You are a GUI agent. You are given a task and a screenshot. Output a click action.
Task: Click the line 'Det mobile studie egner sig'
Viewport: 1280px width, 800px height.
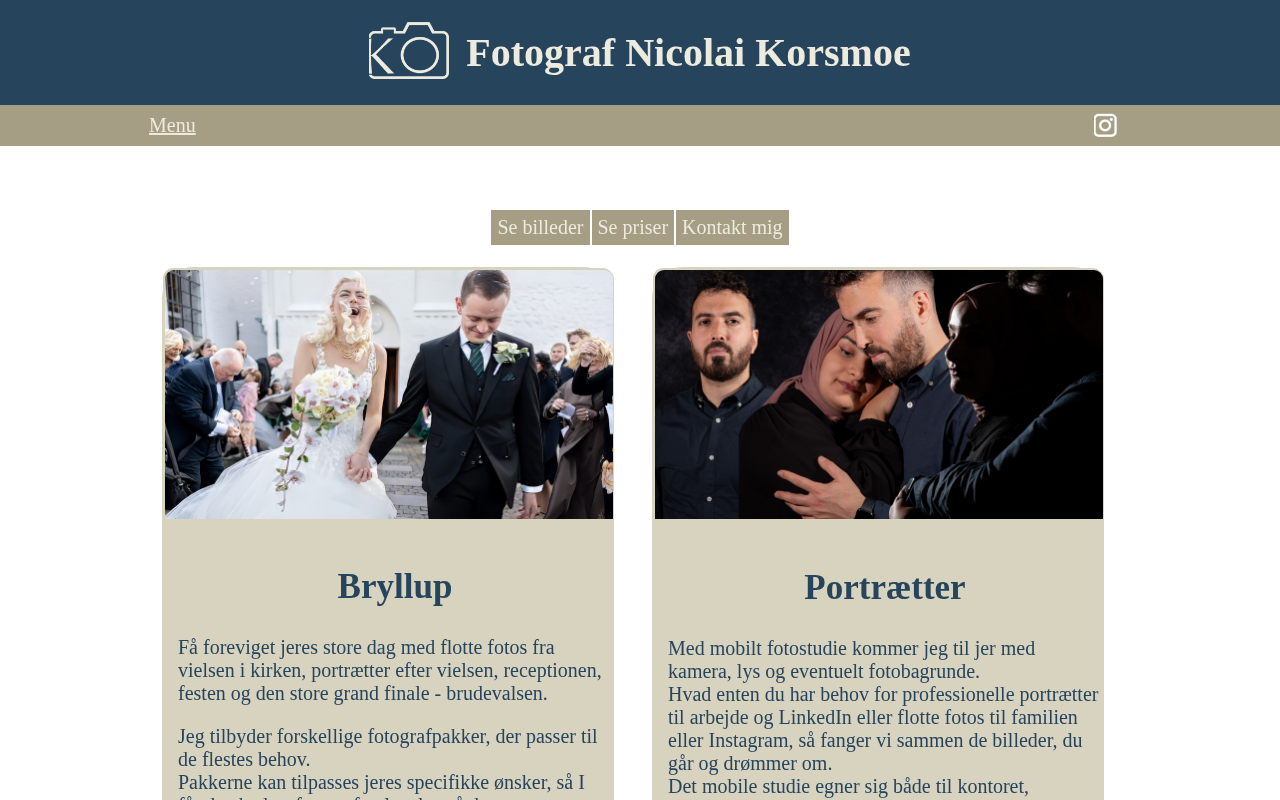tap(848, 787)
